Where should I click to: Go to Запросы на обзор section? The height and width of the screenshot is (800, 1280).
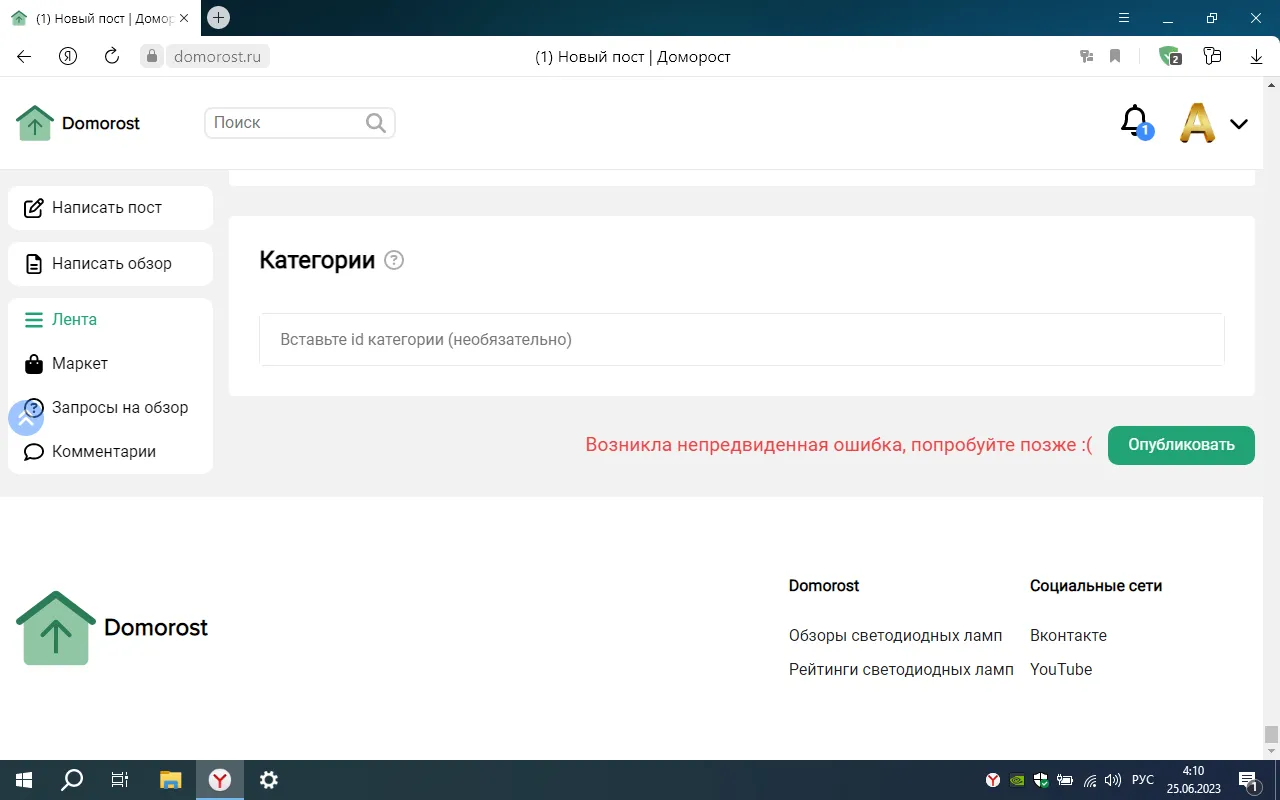[x=119, y=408]
